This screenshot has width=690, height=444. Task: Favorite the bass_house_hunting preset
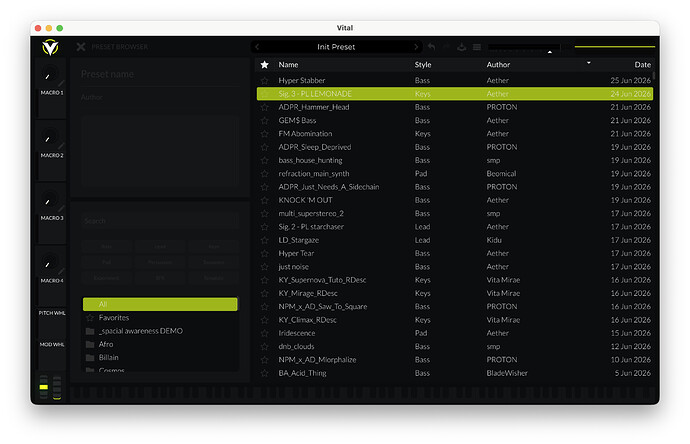264,160
